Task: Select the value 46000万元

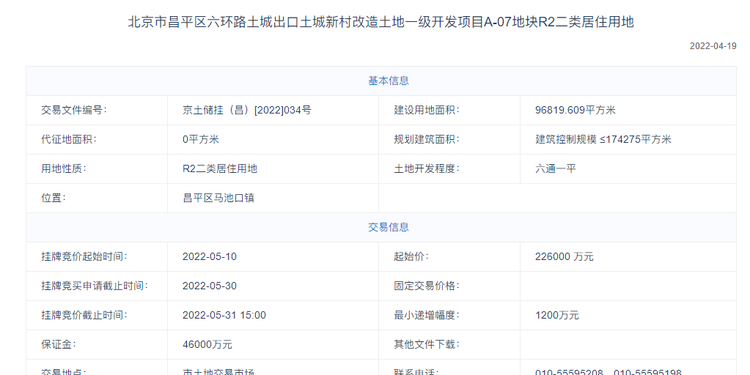Action: (x=207, y=344)
